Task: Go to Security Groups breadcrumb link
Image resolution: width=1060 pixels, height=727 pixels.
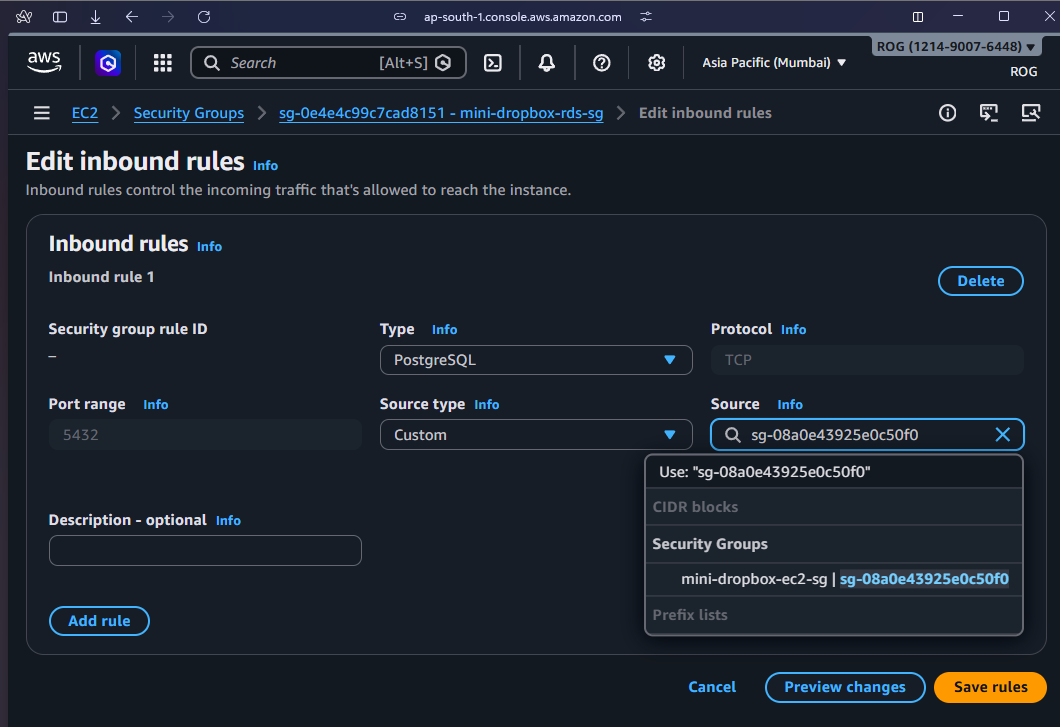Action: [189, 113]
